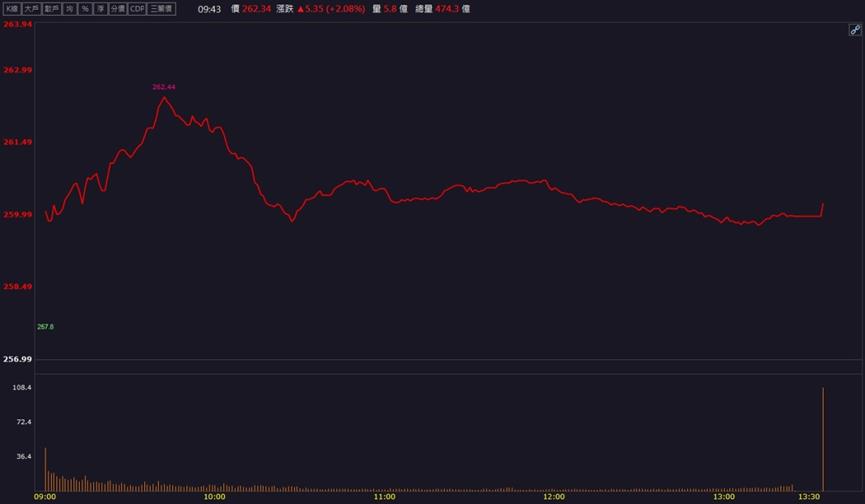Click the 09:43 time readout in header

tap(210, 9)
